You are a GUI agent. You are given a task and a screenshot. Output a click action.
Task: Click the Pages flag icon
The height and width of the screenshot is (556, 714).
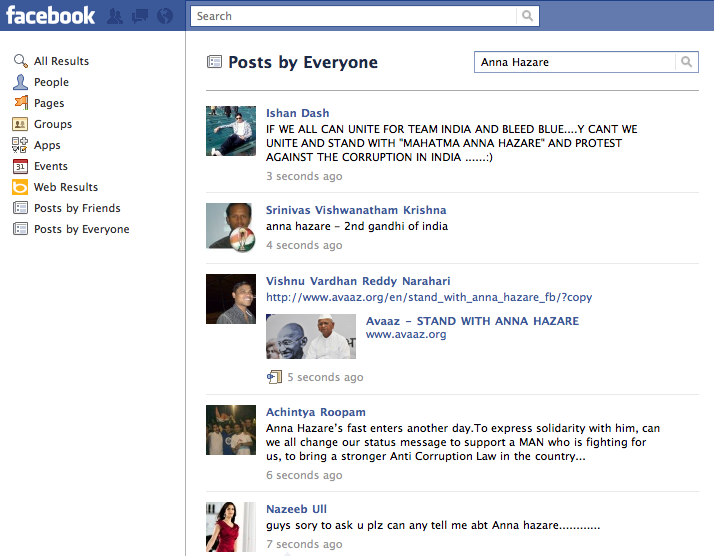tap(20, 103)
